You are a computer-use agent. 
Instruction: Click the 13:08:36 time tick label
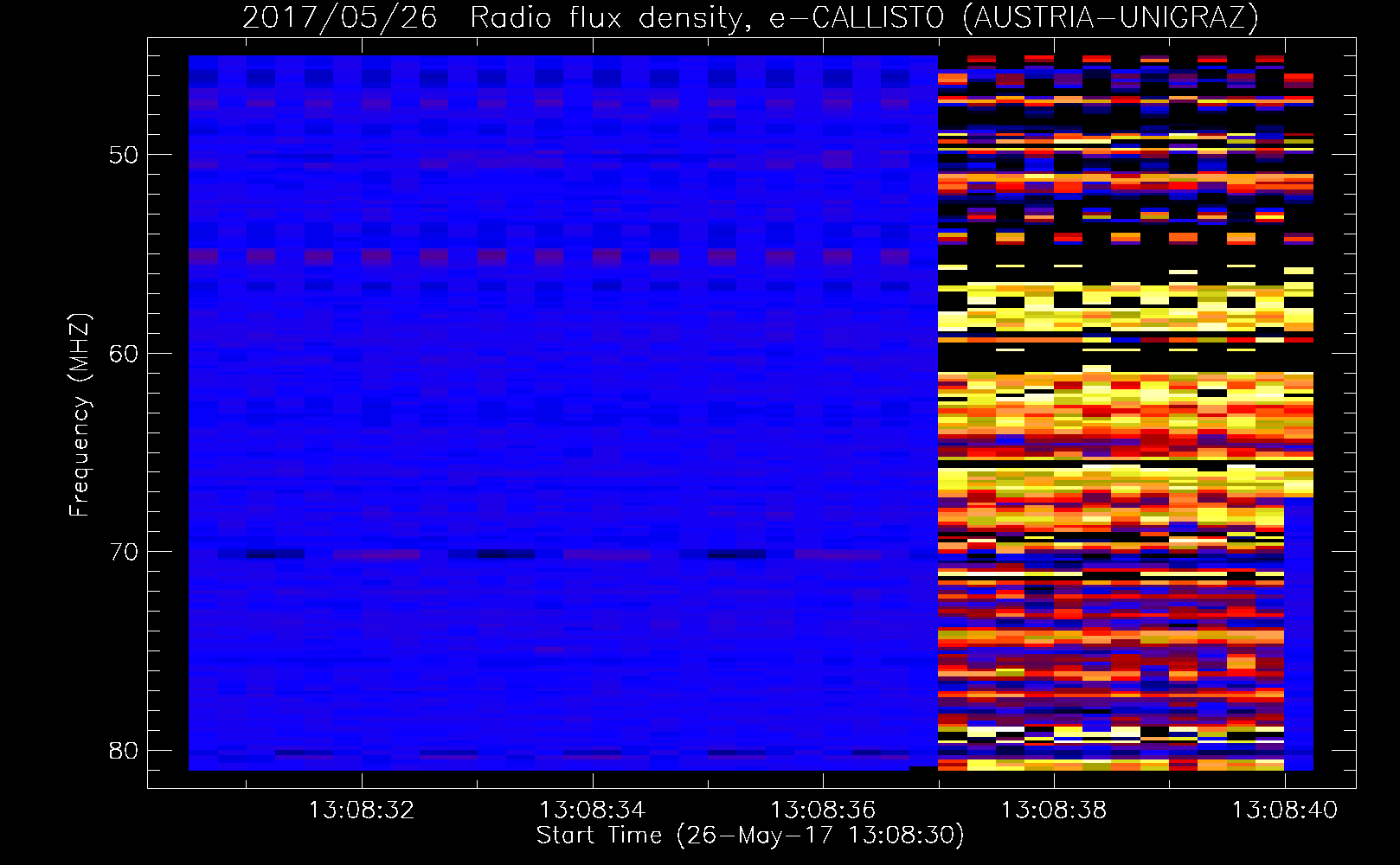(x=823, y=811)
